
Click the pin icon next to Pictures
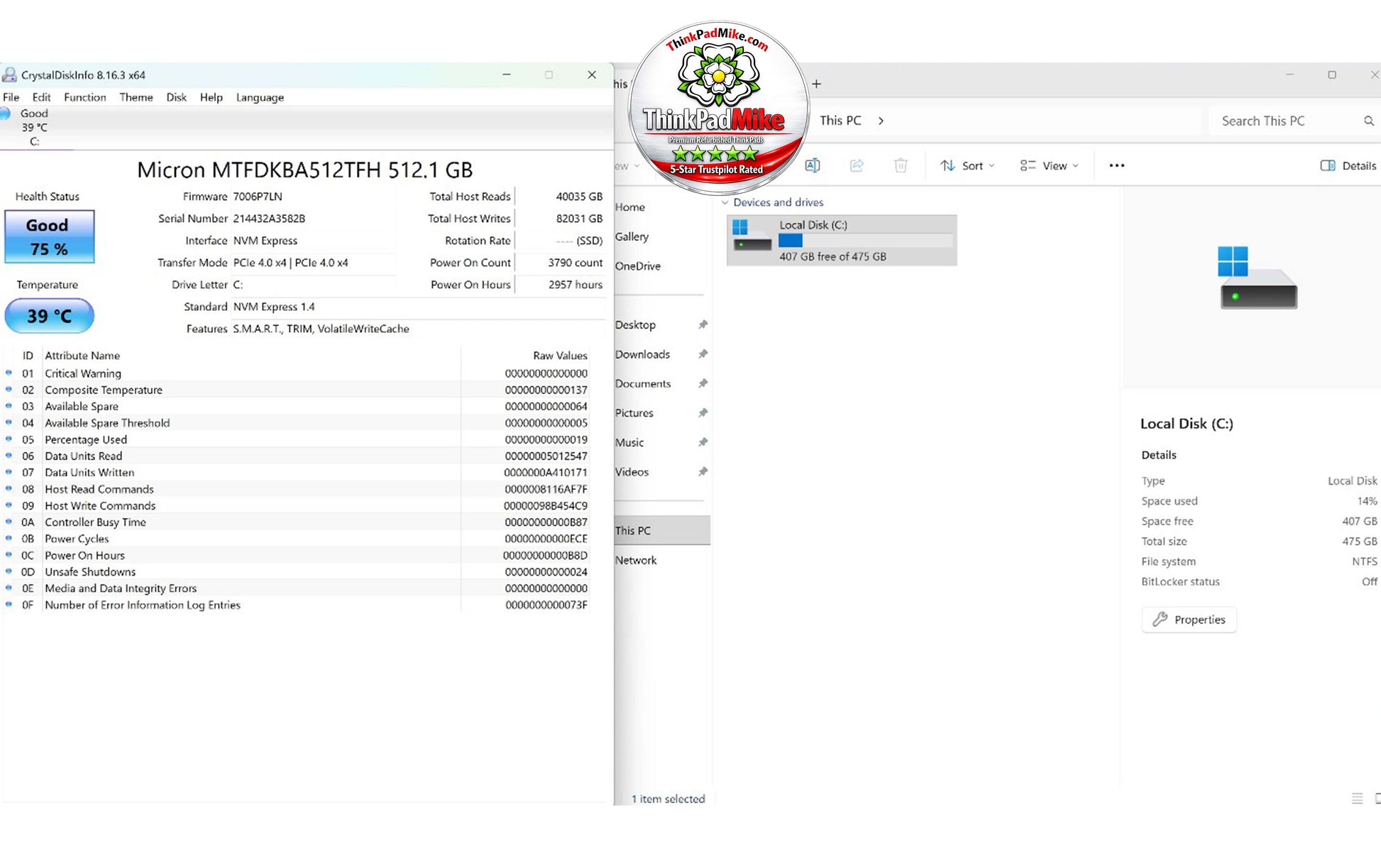pyautogui.click(x=703, y=412)
